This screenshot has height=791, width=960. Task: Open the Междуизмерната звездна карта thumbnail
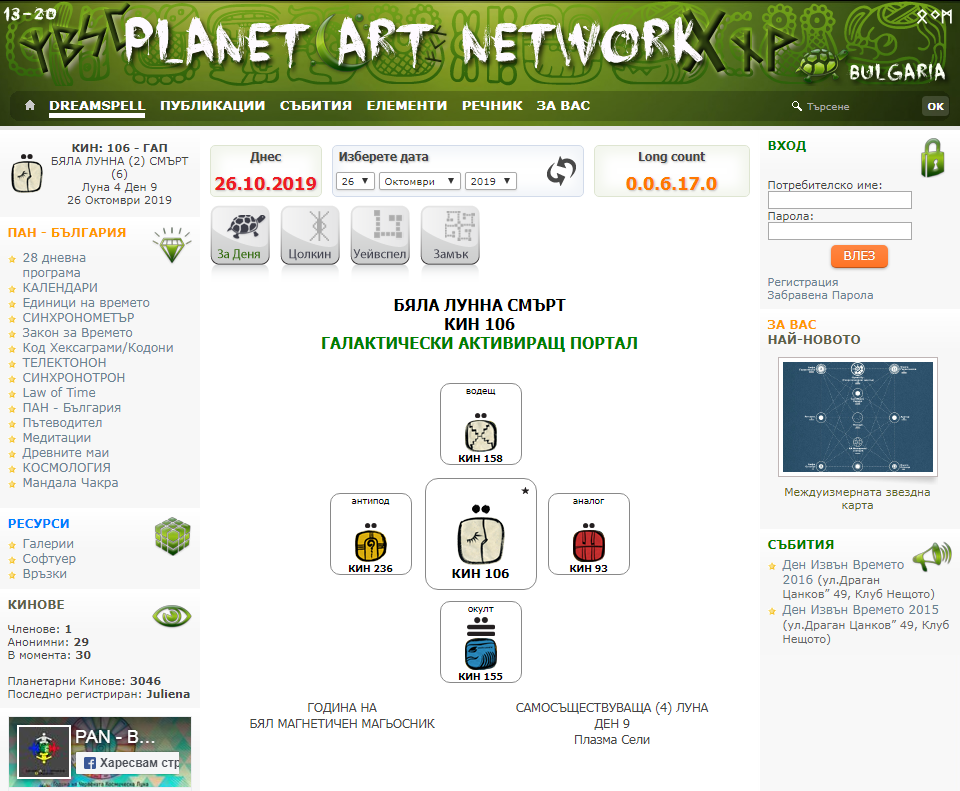(x=857, y=416)
